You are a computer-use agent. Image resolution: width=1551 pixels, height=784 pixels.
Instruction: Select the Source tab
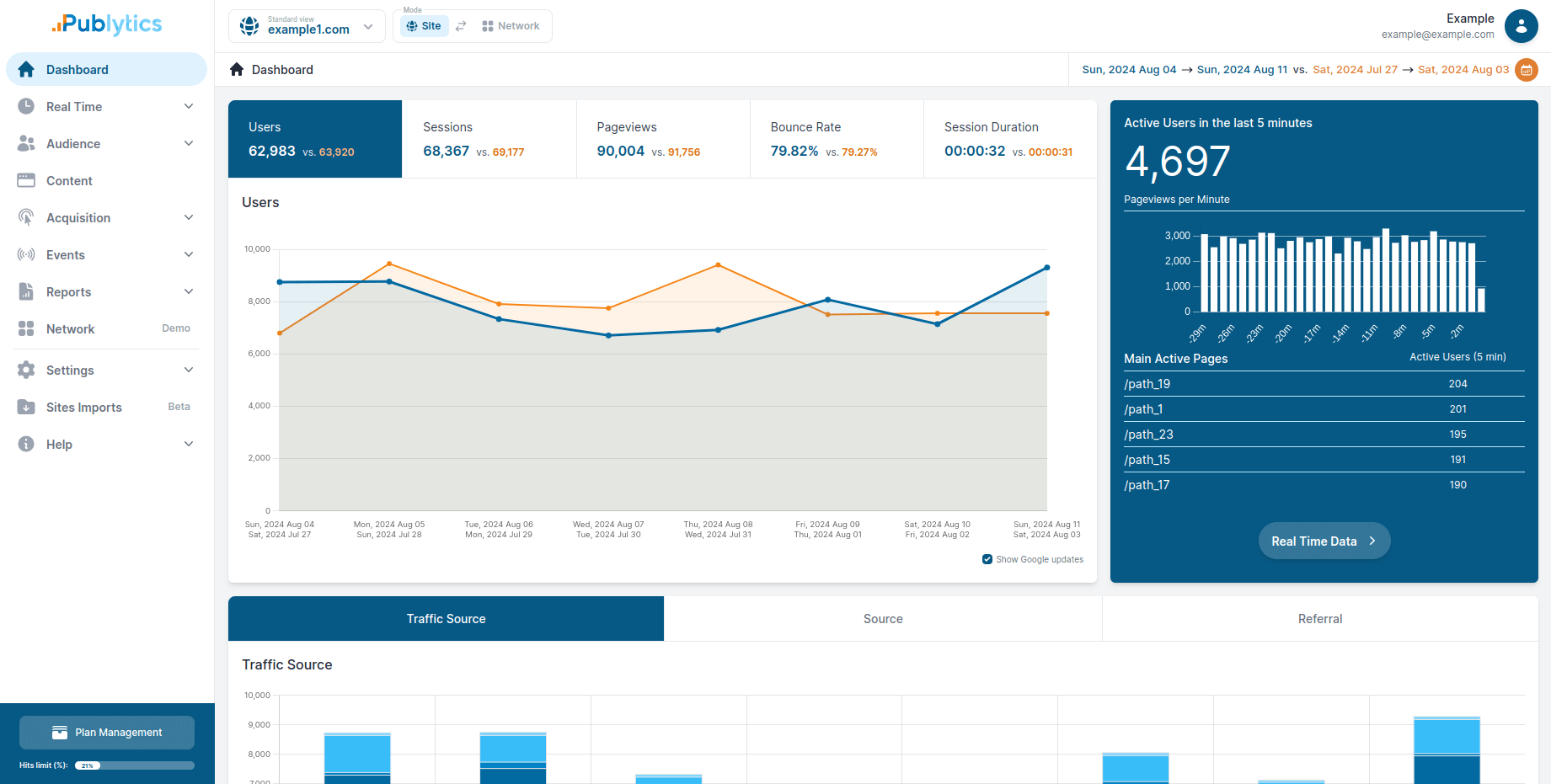pyautogui.click(x=883, y=619)
